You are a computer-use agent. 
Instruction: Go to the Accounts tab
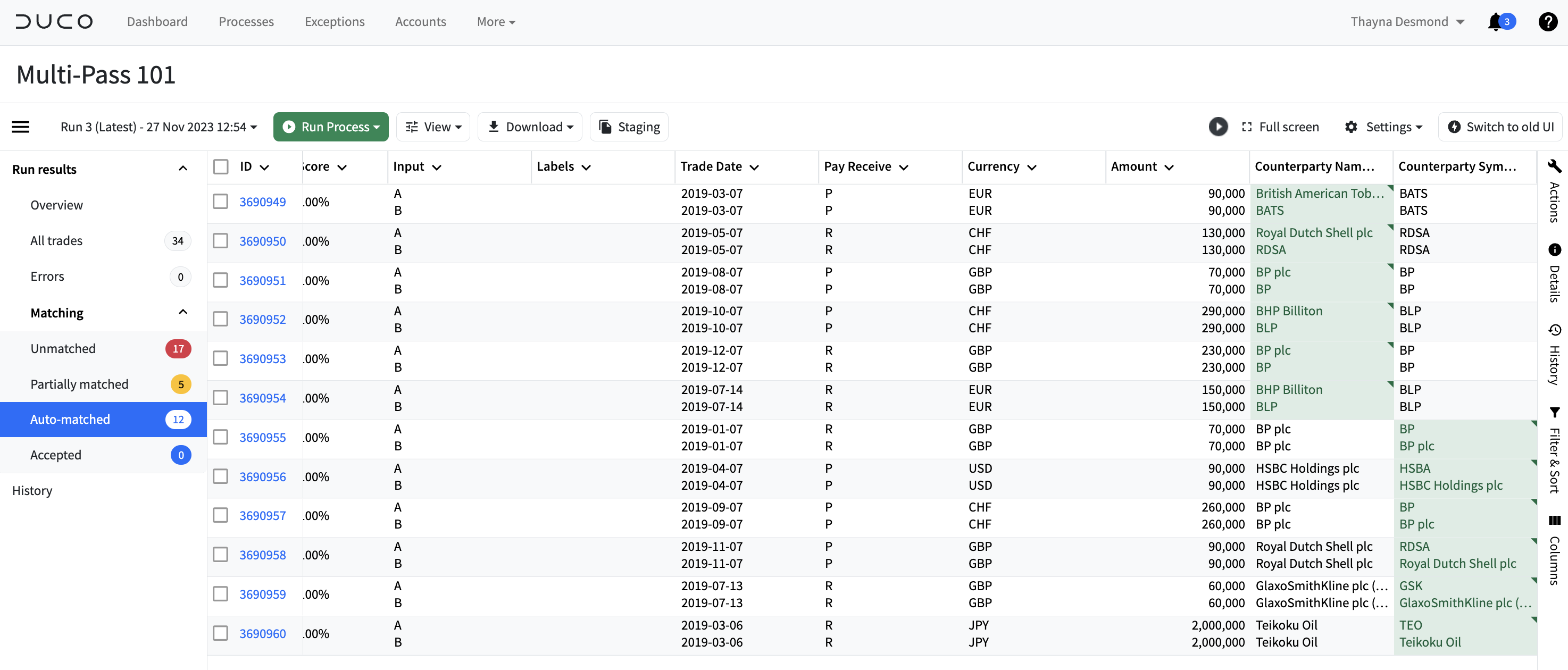(x=420, y=22)
